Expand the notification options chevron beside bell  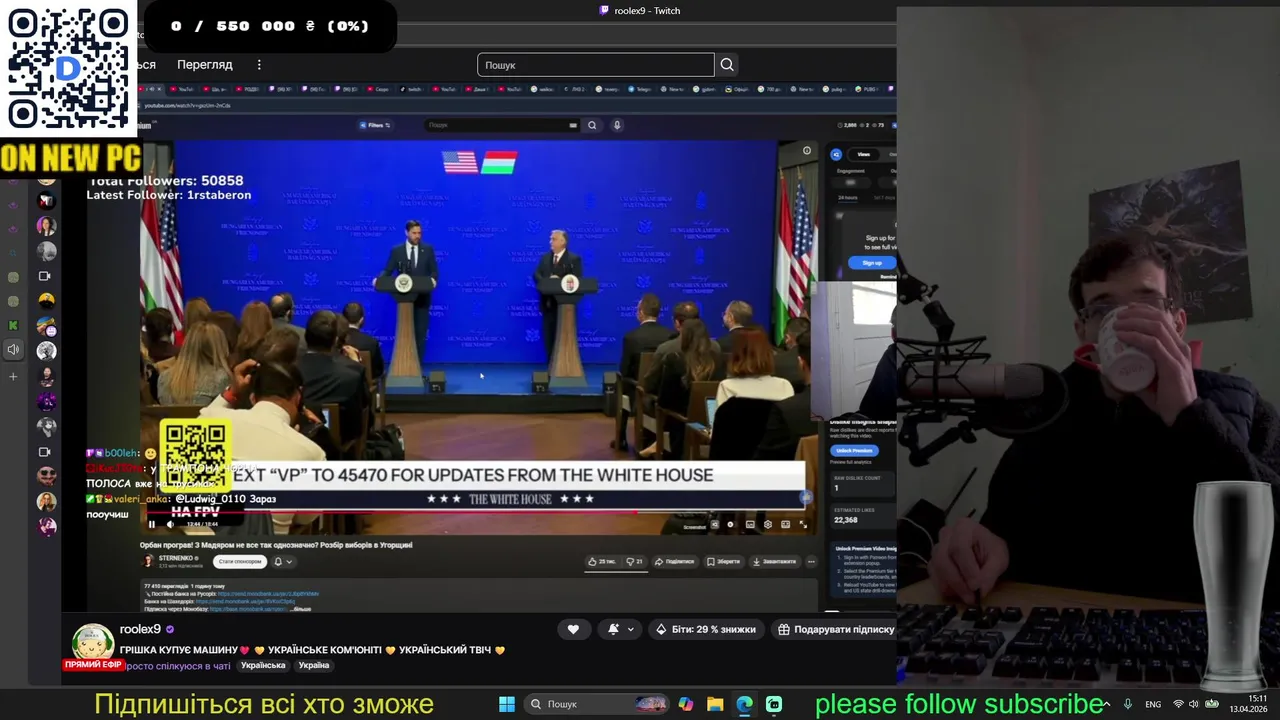tap(630, 629)
